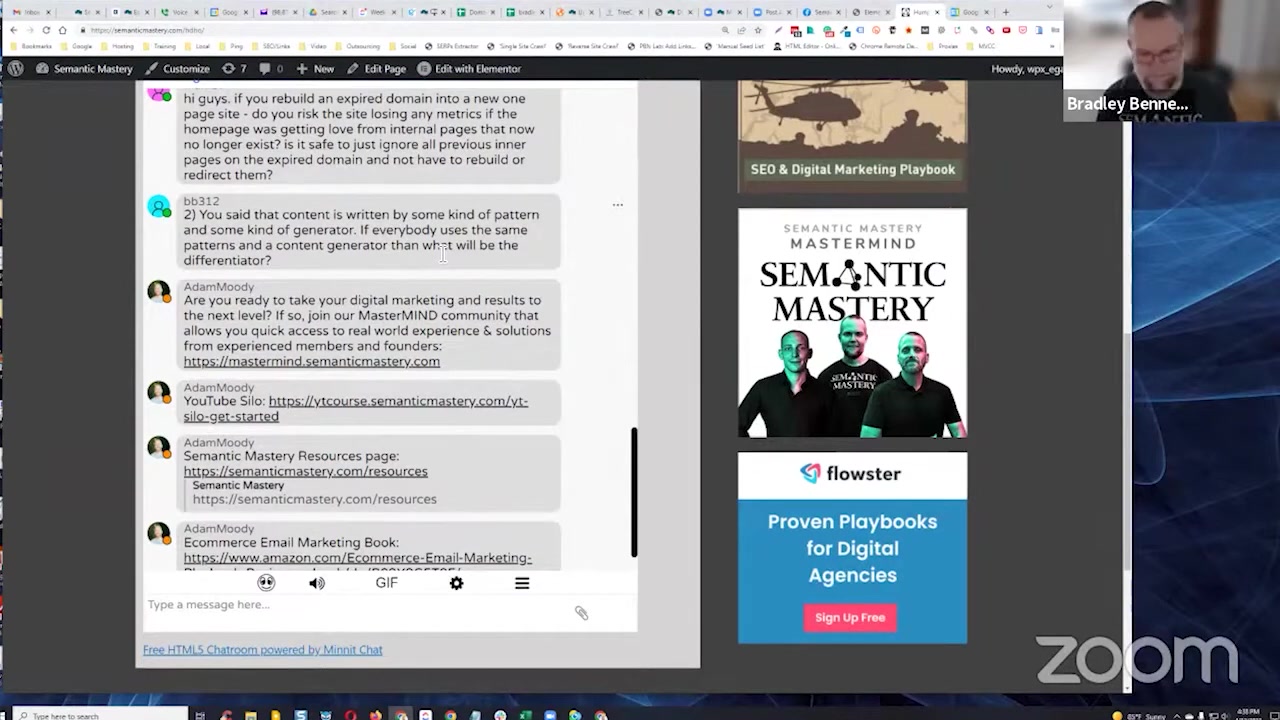
Task: Click Free HTML5 Chatroom powered by Minnit Chat
Action: [262, 650]
